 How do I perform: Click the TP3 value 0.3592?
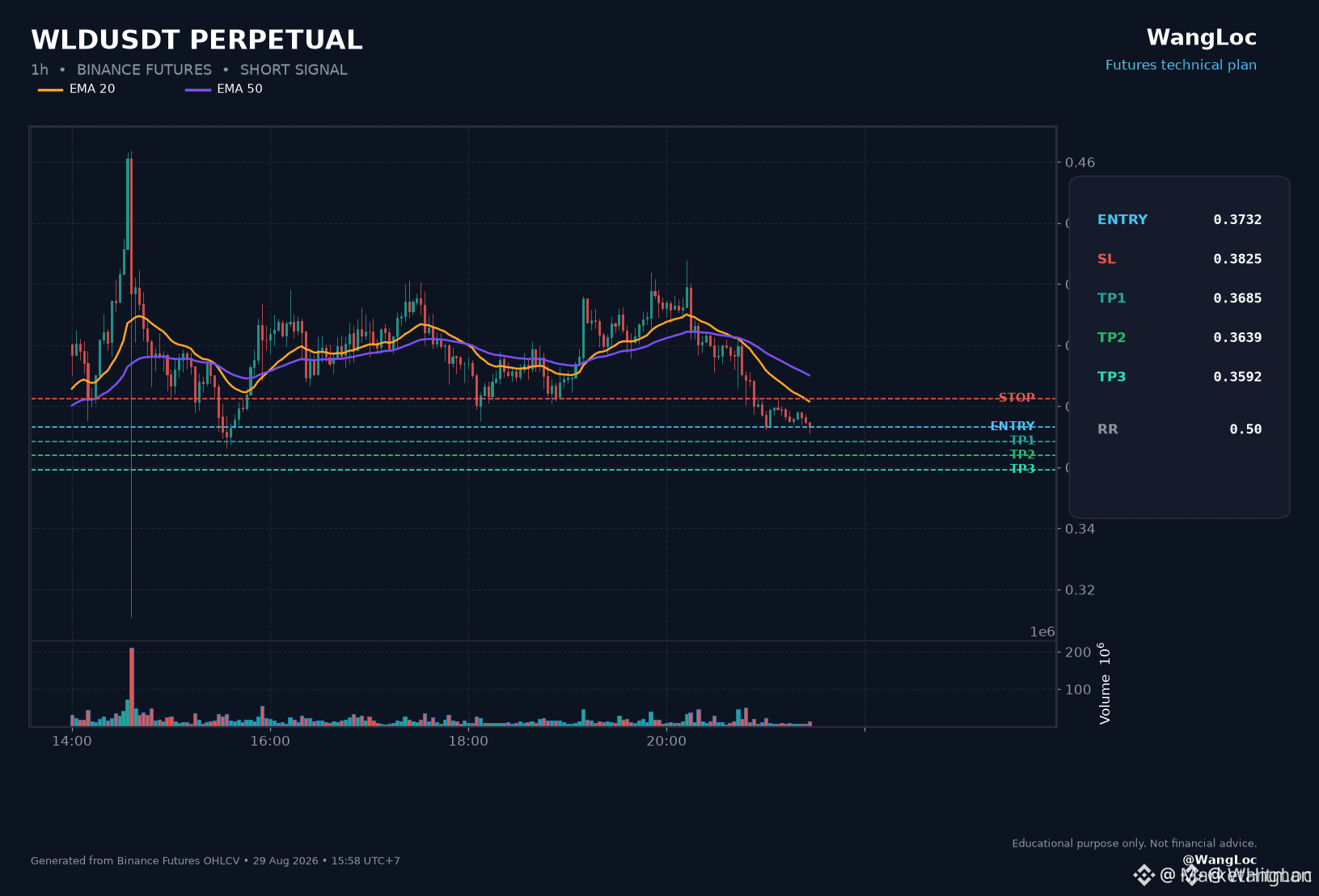click(x=1237, y=376)
